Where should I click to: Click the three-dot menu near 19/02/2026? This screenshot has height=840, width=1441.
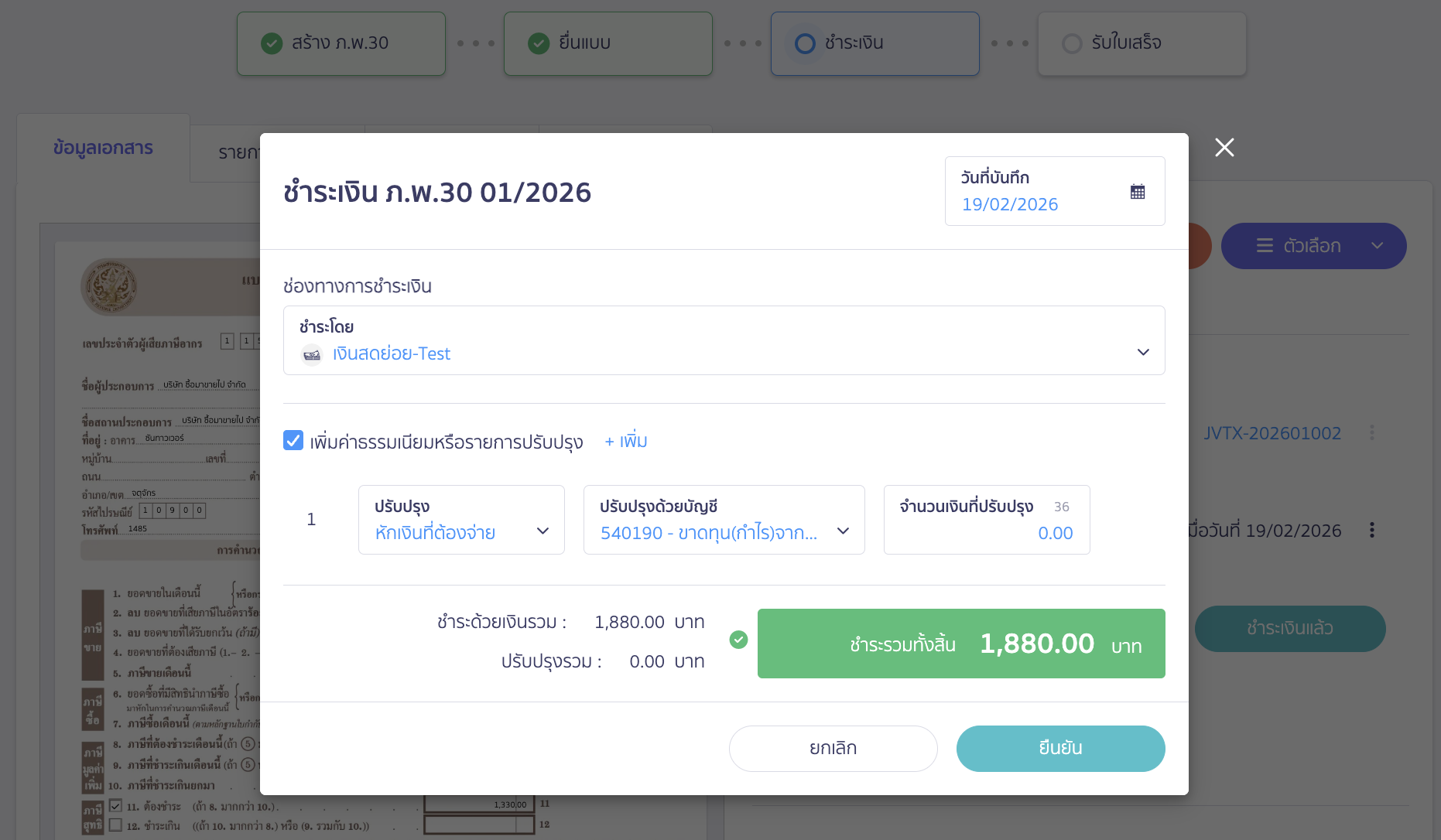tap(1372, 530)
